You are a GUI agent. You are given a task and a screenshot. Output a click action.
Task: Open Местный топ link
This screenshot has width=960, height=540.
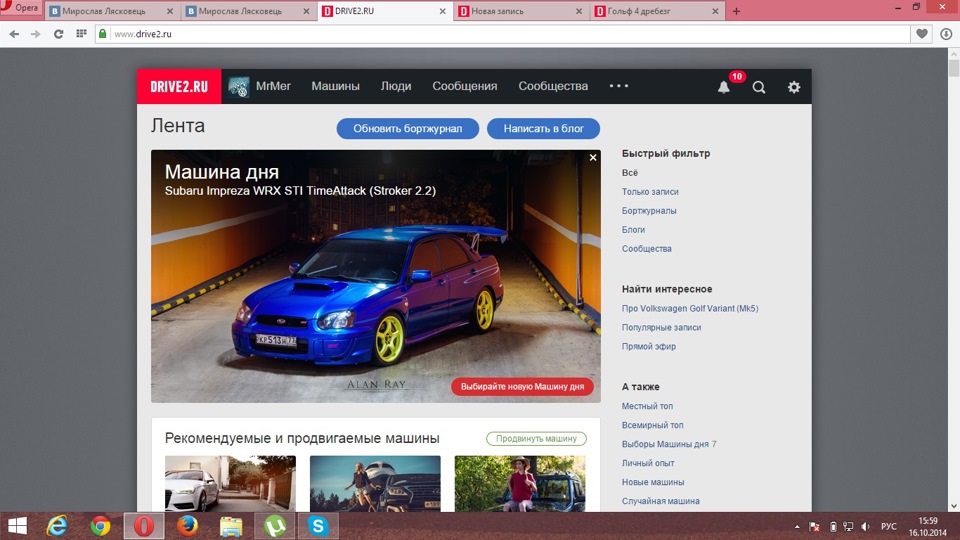[x=647, y=406]
